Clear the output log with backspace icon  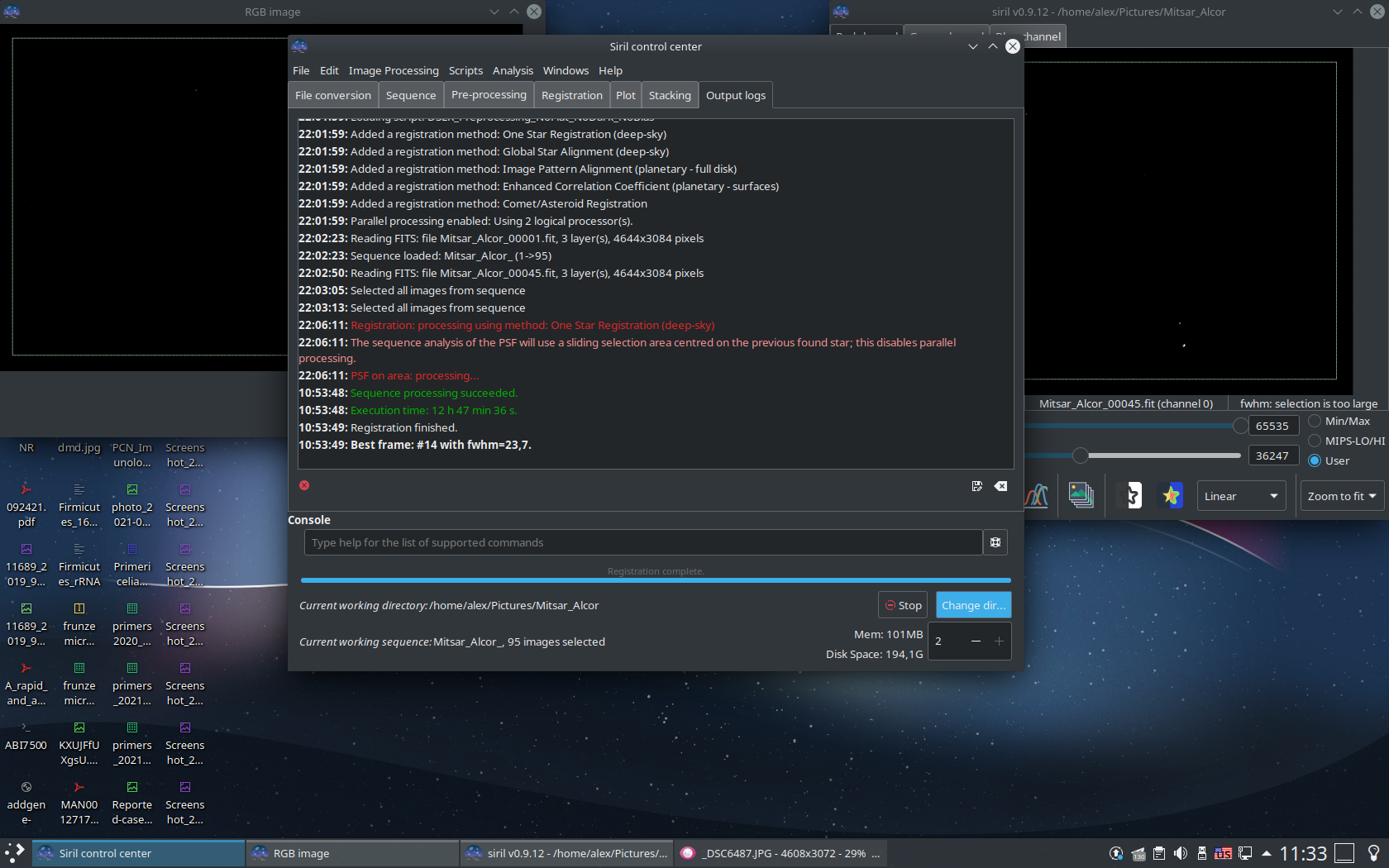(x=1000, y=486)
